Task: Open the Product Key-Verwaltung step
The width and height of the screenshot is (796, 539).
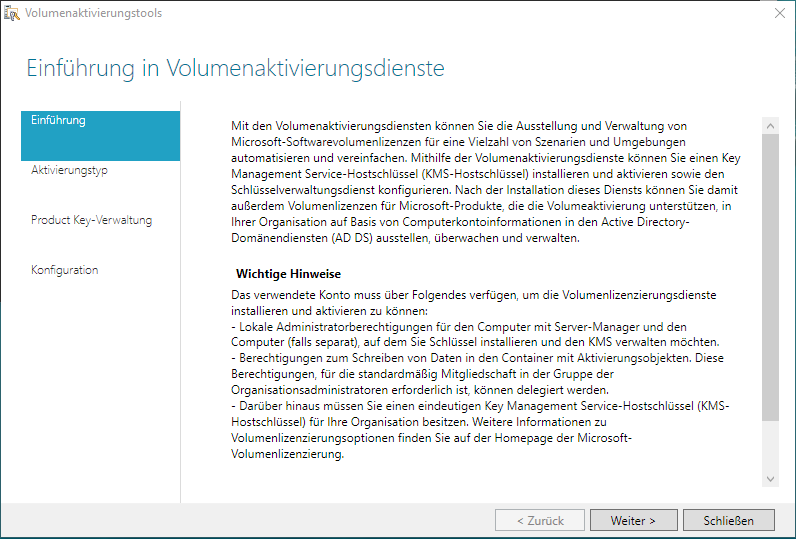Action: (x=91, y=220)
